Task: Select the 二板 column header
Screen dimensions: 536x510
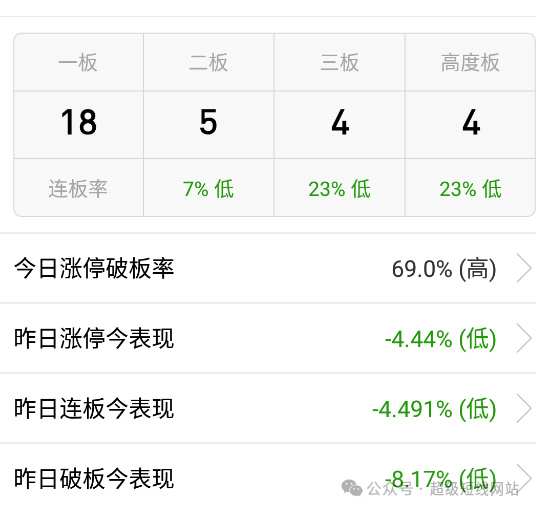Action: [209, 63]
